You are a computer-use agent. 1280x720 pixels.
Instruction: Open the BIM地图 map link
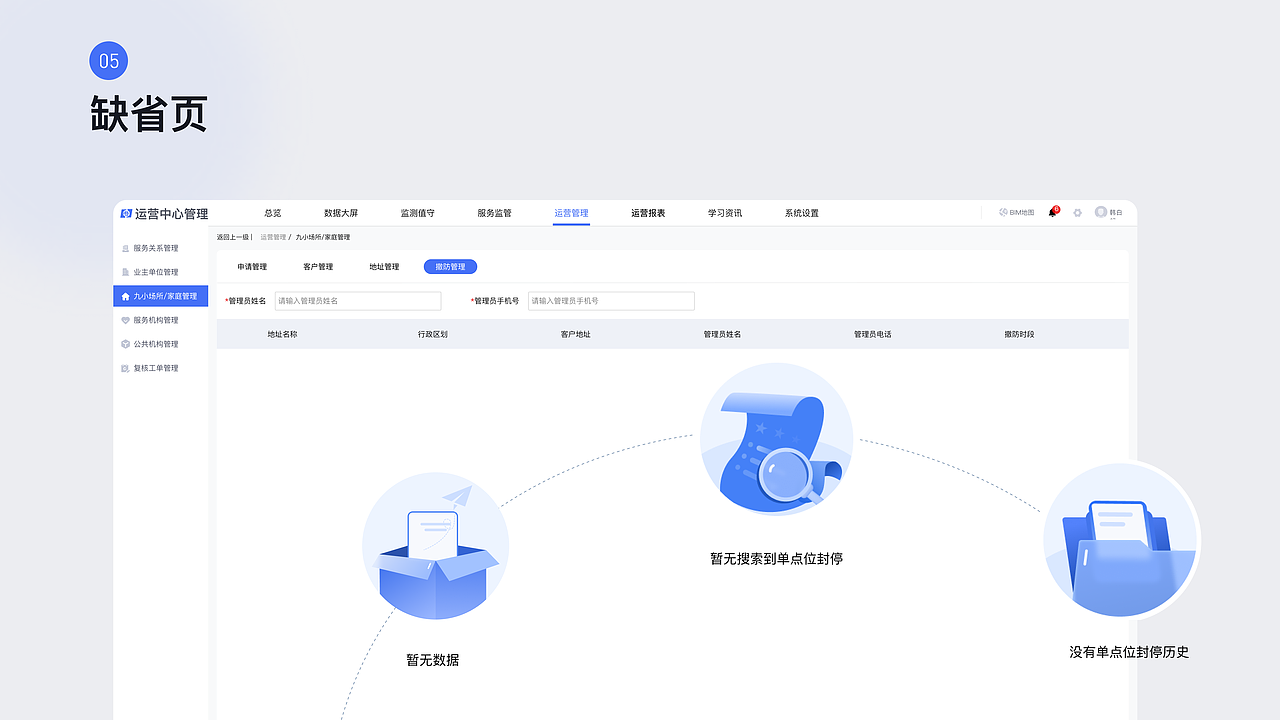tap(1017, 213)
